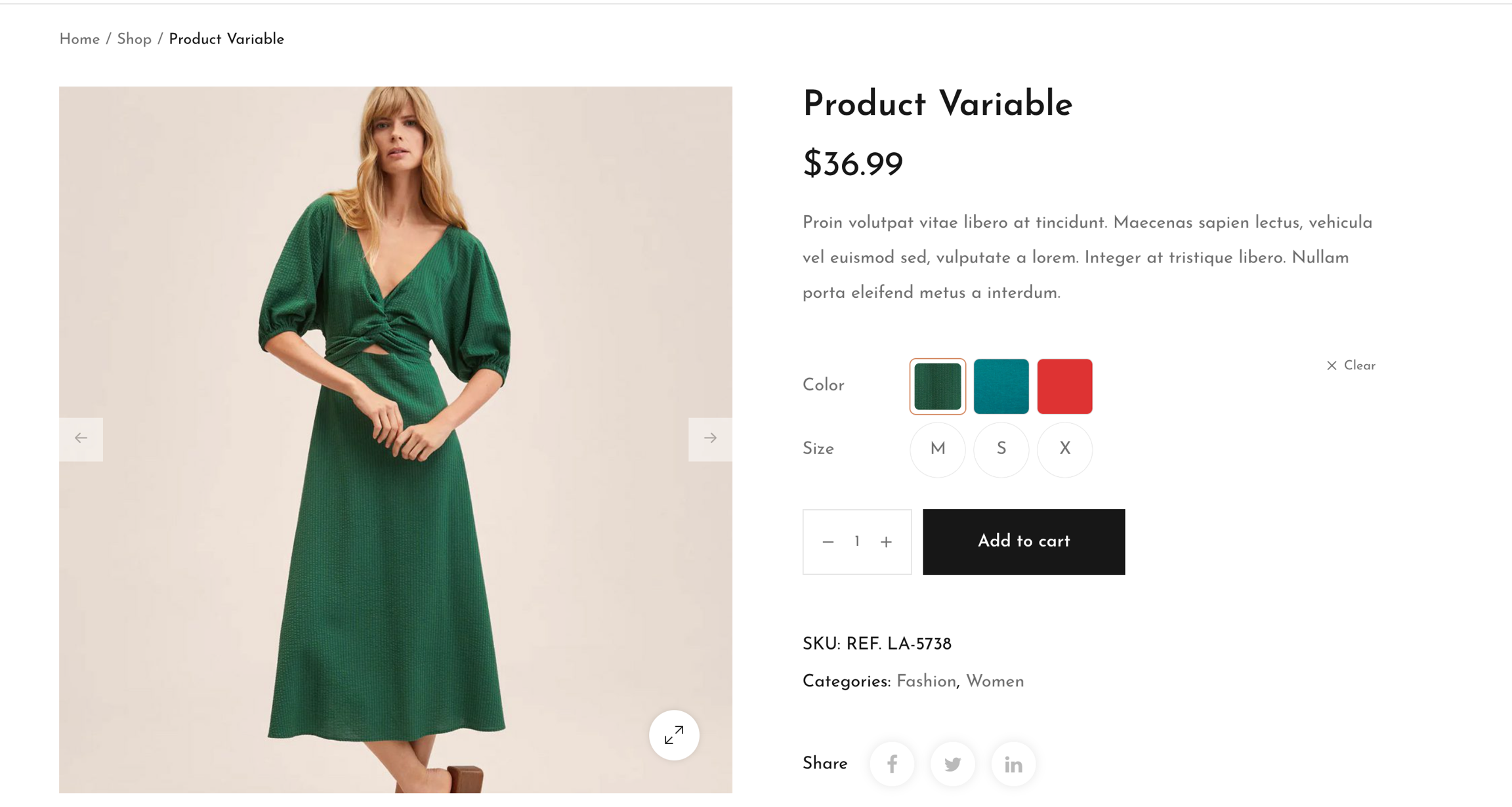Choose size S option
This screenshot has height=807, width=1512.
1001,449
